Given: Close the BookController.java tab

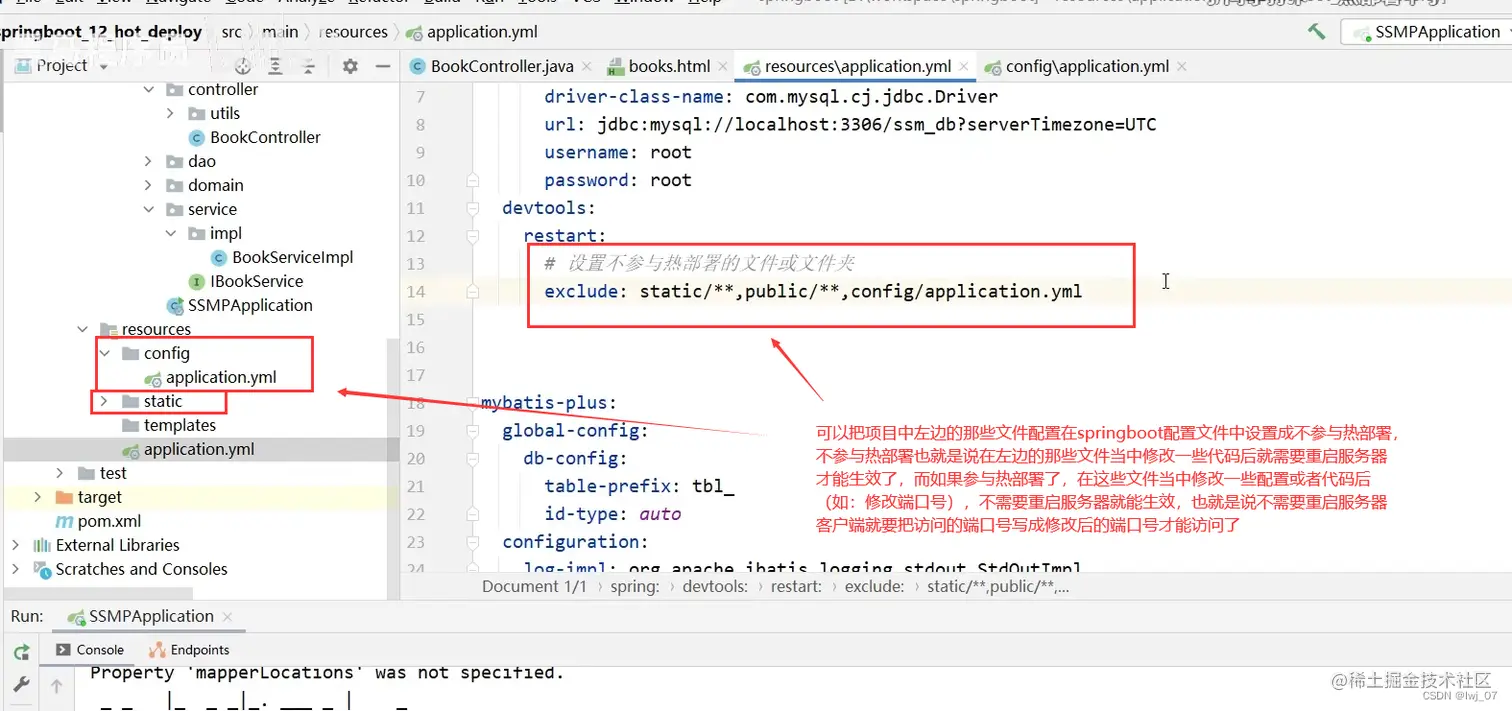Looking at the screenshot, I should [x=588, y=67].
